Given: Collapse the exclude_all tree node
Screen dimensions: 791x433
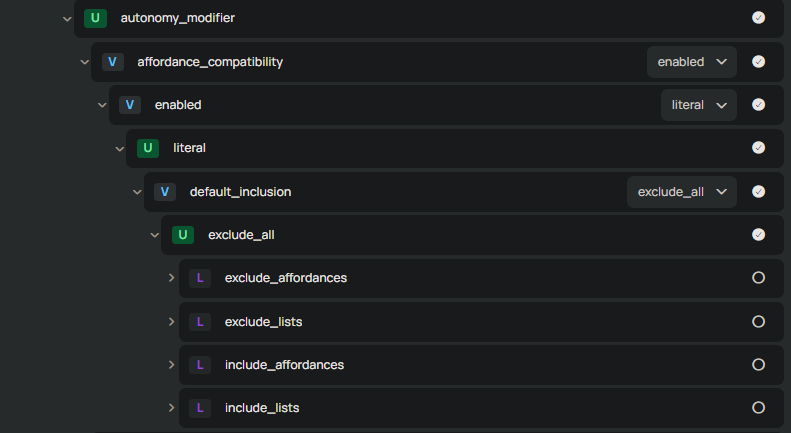Looking at the screenshot, I should coord(155,235).
